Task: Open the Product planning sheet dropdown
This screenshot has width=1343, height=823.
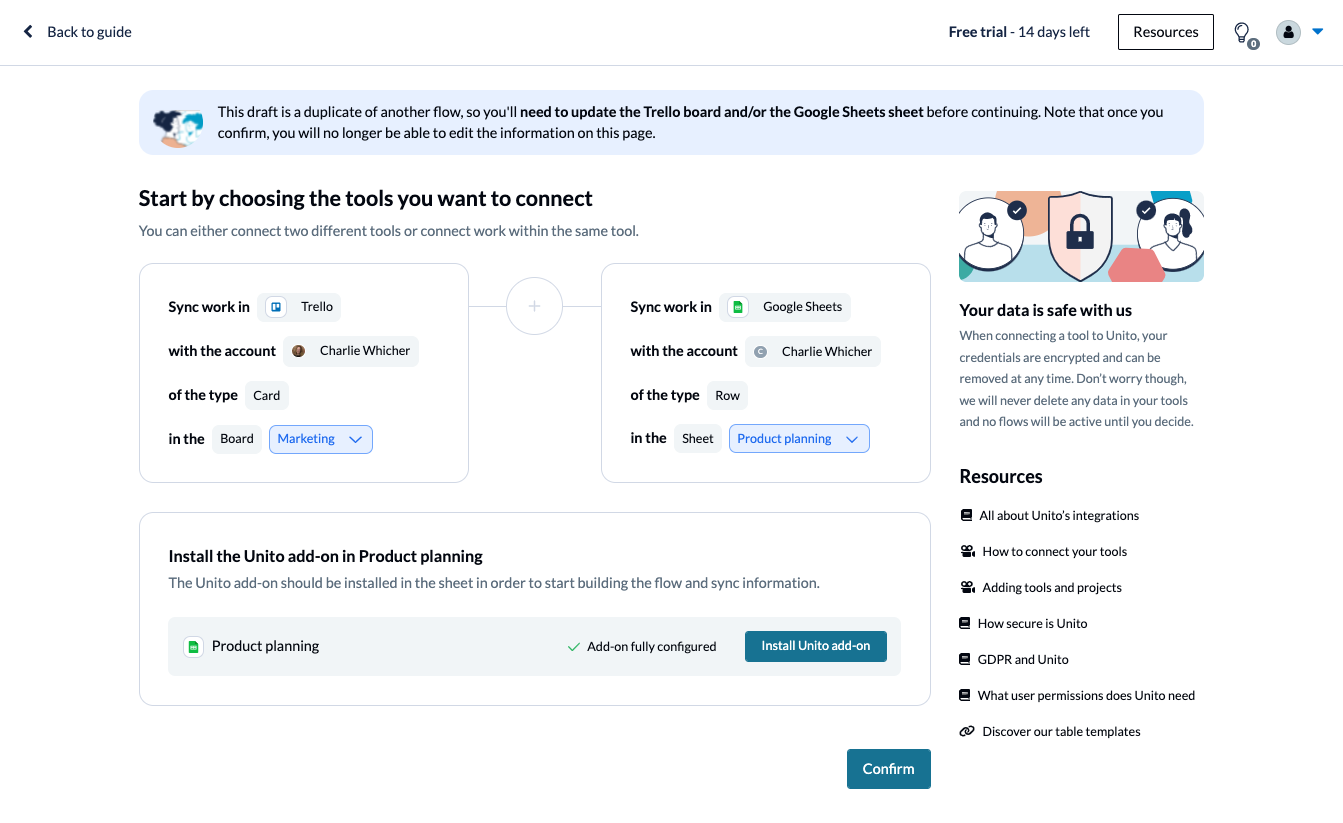Action: [799, 439]
